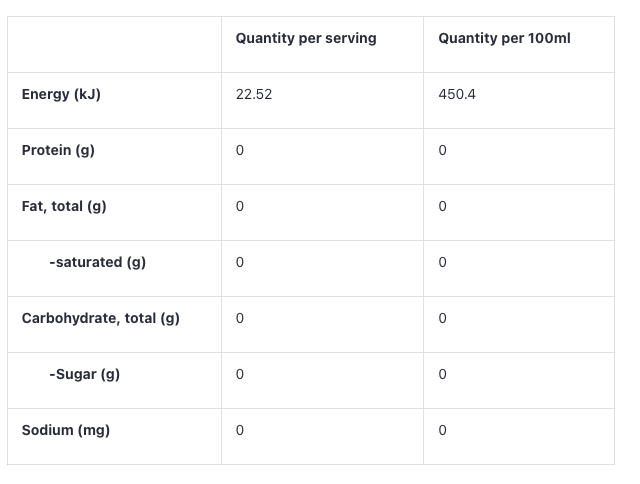The width and height of the screenshot is (640, 484).
Task: Click the Sodium per serving value
Action: (240, 431)
